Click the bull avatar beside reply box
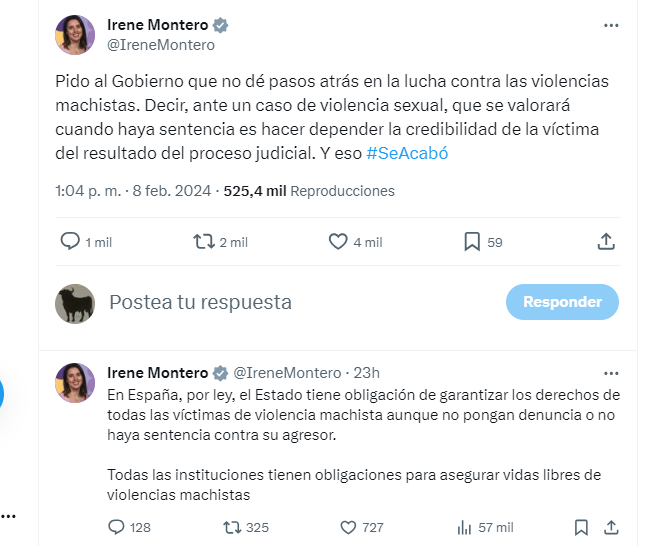The width and height of the screenshot is (663, 546). [75, 303]
